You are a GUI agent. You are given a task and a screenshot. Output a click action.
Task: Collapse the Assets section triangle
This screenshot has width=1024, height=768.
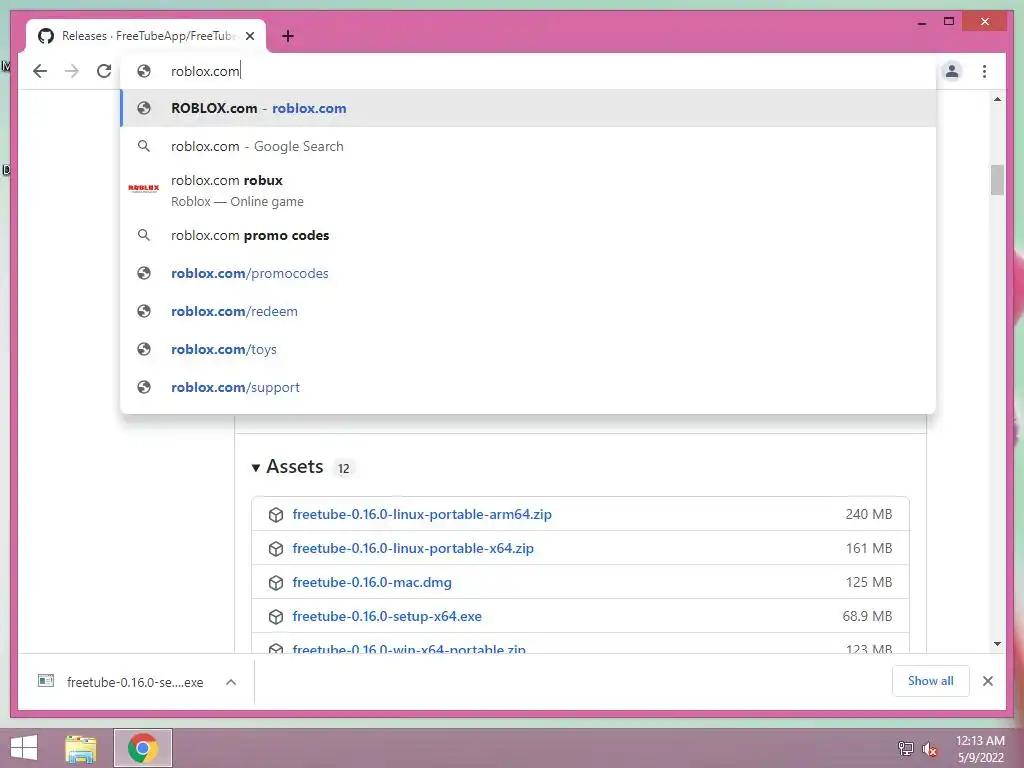click(x=255, y=468)
